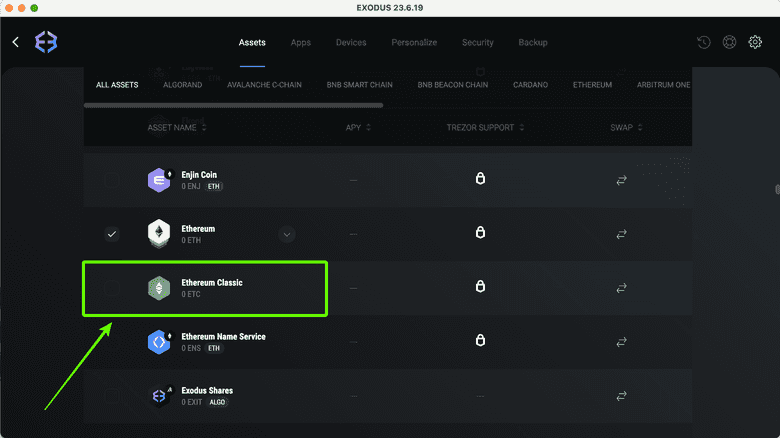The image size is (780, 438).
Task: Click the Exodus logo icon
Action: click(x=46, y=42)
